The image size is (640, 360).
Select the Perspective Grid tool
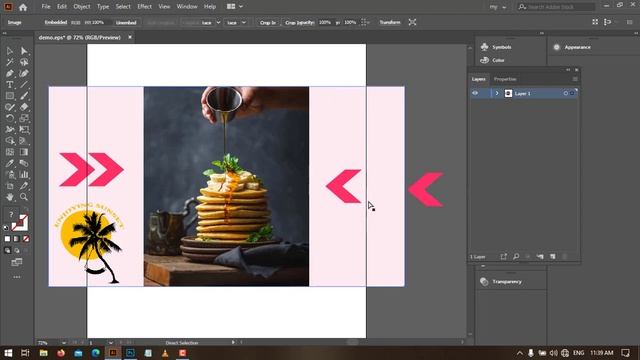(24, 141)
